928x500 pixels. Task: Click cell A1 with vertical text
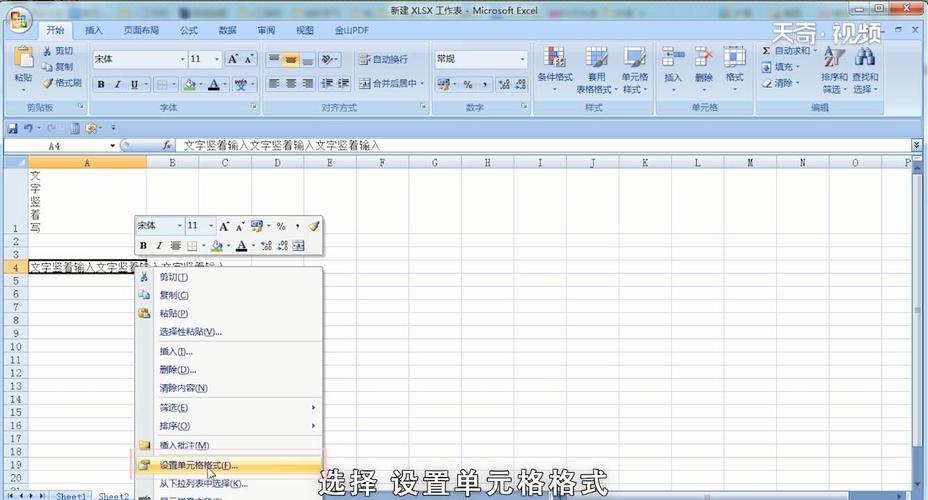click(x=87, y=201)
